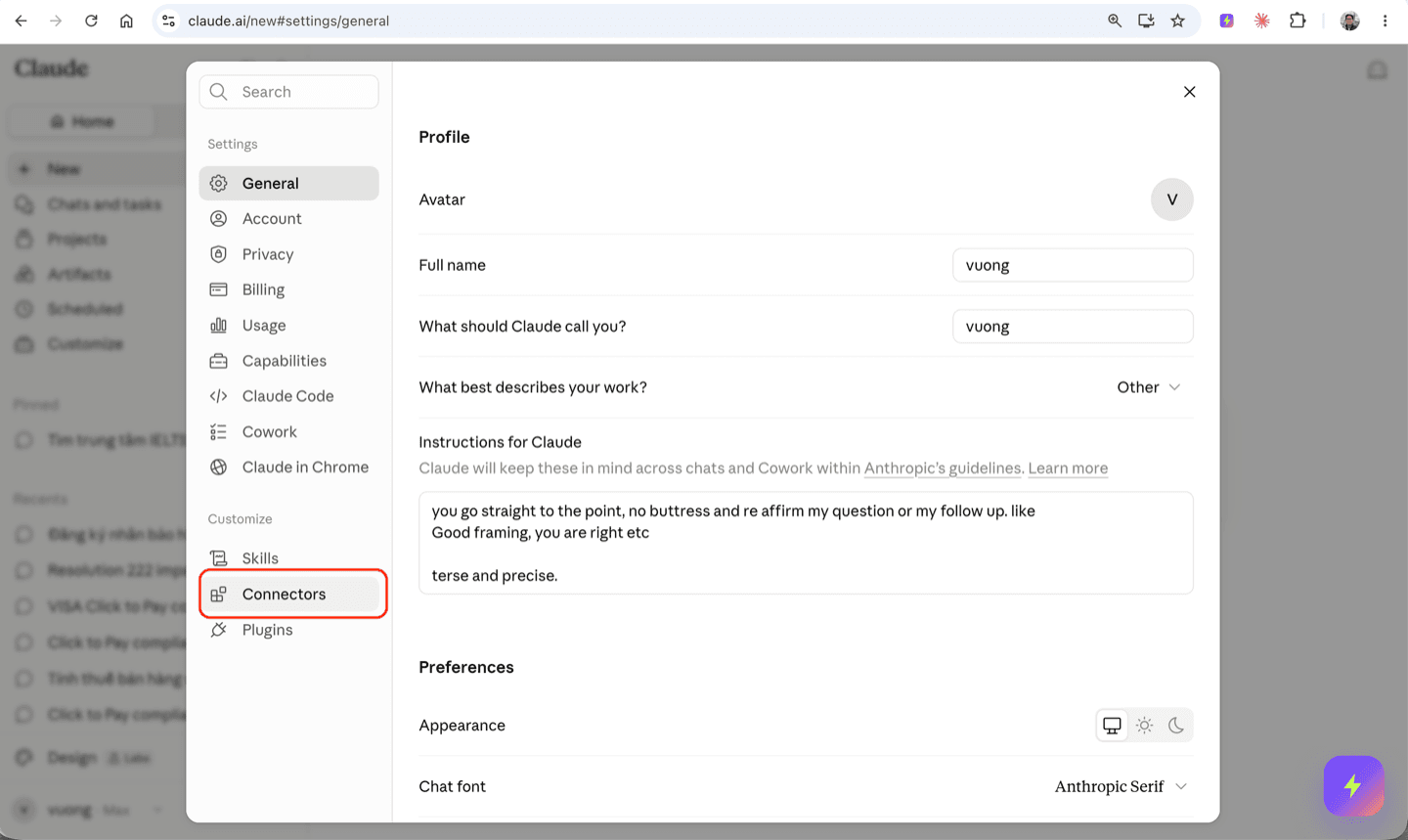This screenshot has width=1408, height=840.
Task: Click the Instructions for Claude label
Action: [500, 442]
